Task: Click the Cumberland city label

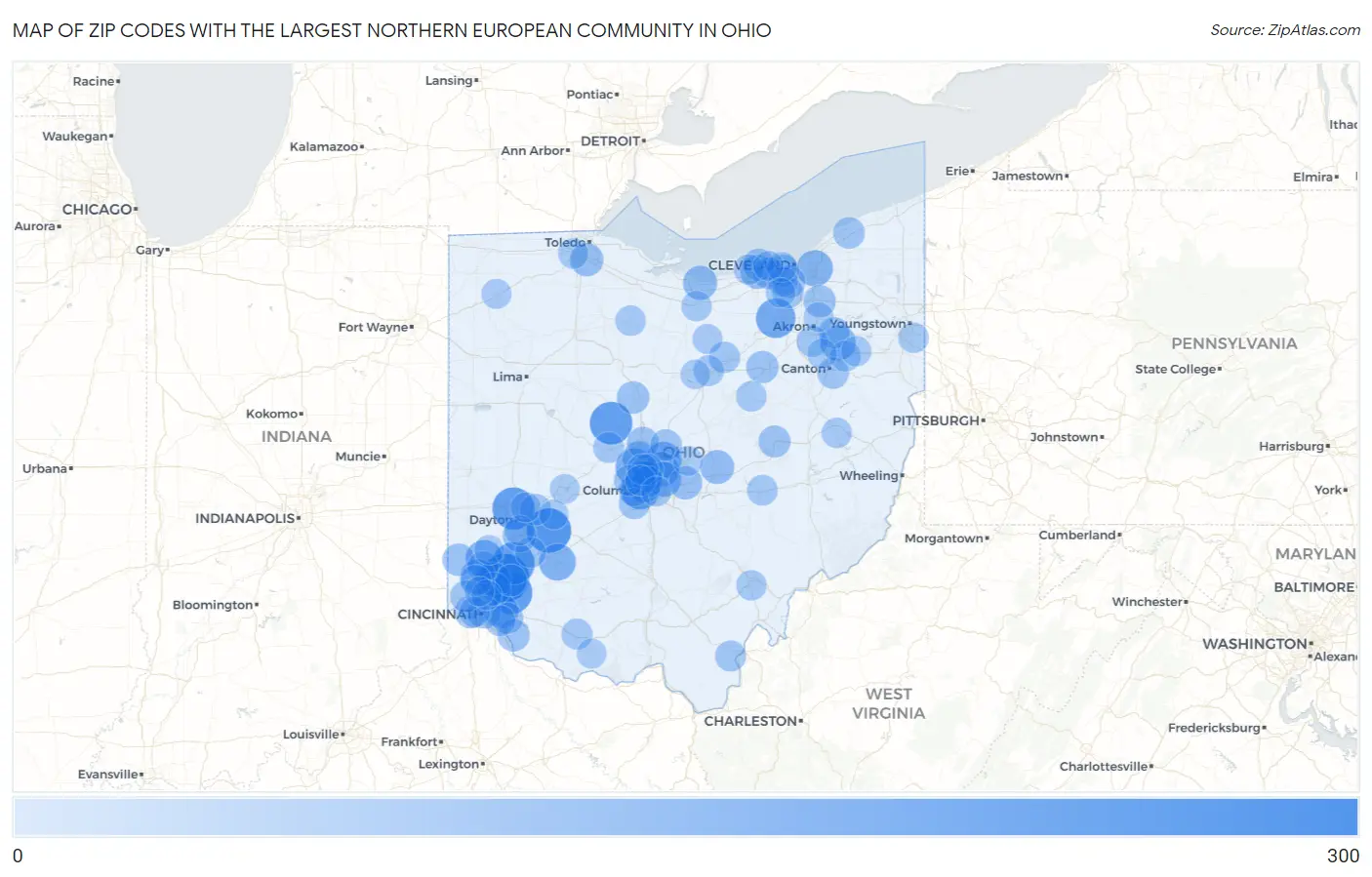Action: tap(1077, 536)
